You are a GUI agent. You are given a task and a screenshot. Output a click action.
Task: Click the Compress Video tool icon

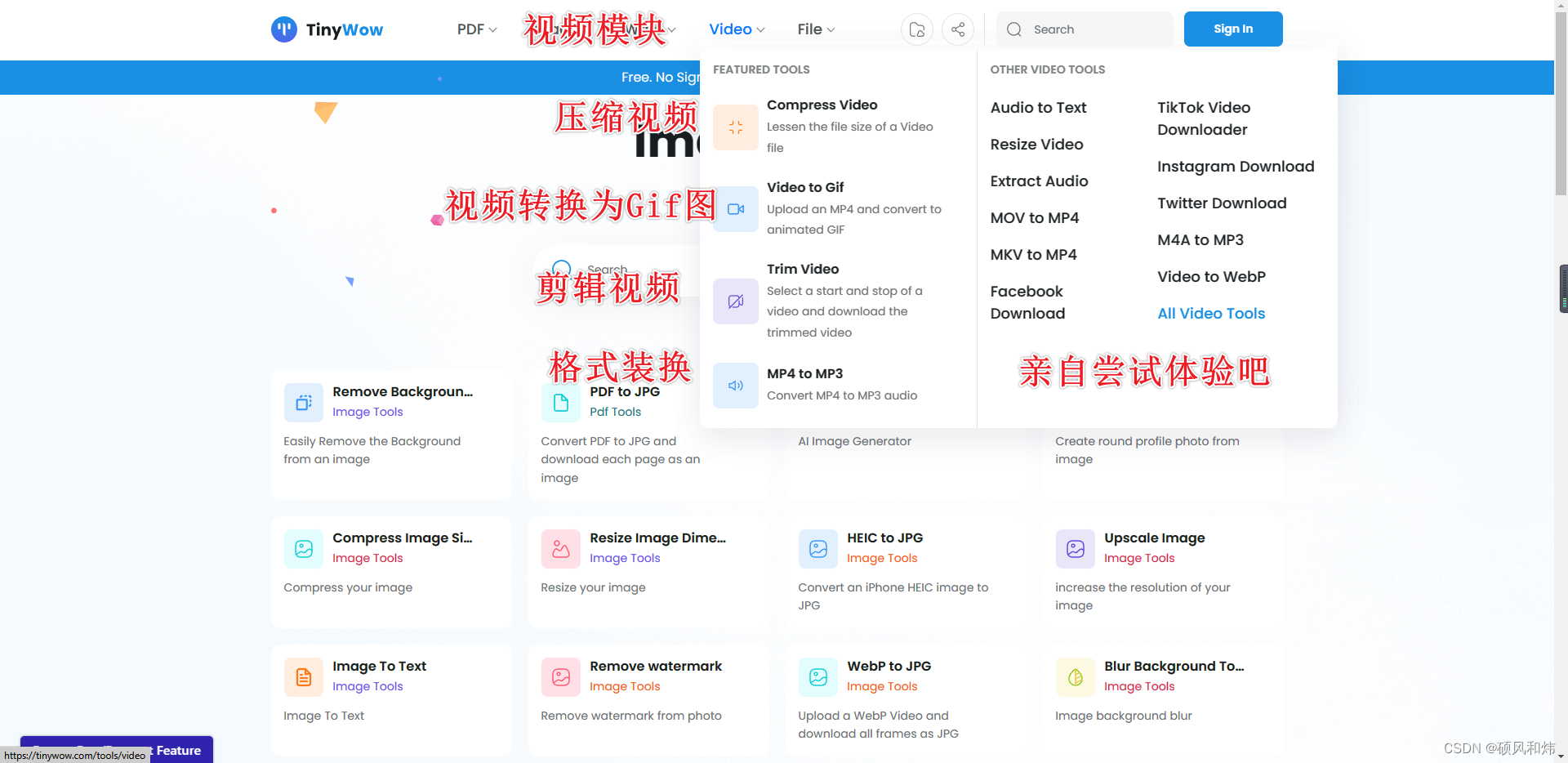(736, 127)
